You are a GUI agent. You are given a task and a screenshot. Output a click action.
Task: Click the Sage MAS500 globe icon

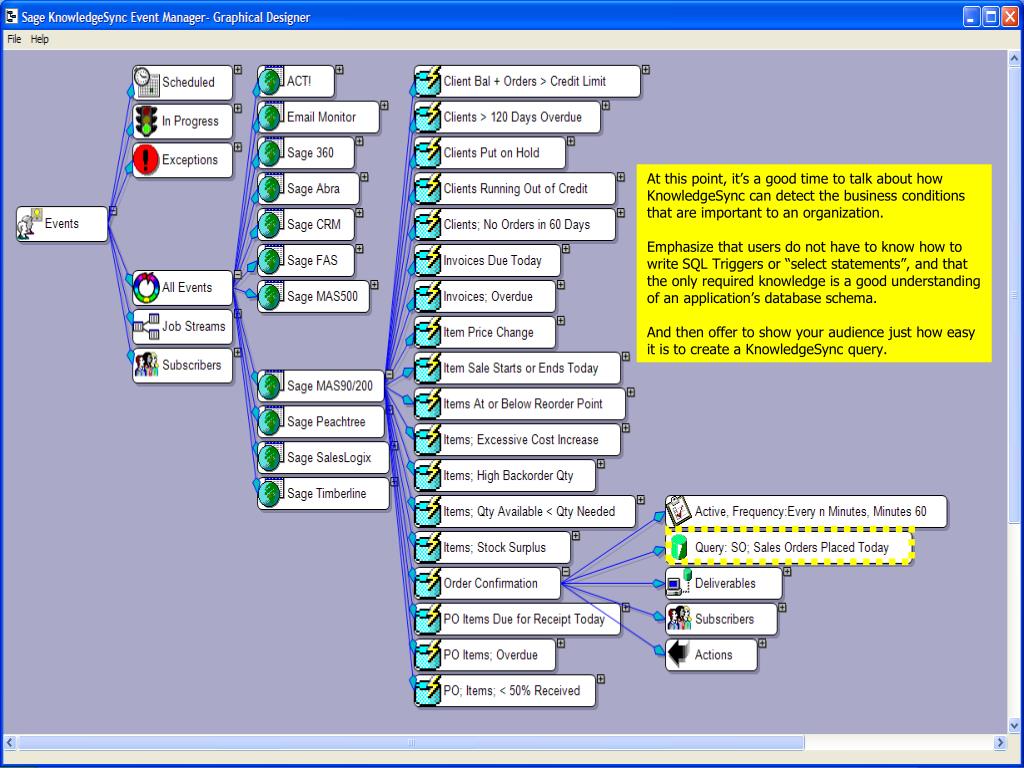270,296
